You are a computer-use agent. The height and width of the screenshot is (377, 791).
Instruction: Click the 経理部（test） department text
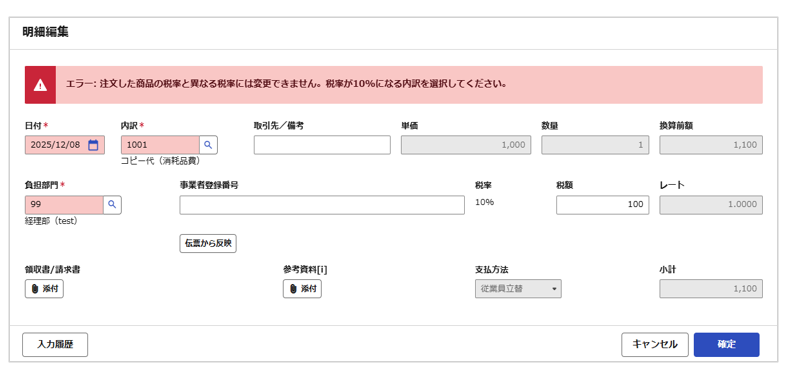click(51, 221)
